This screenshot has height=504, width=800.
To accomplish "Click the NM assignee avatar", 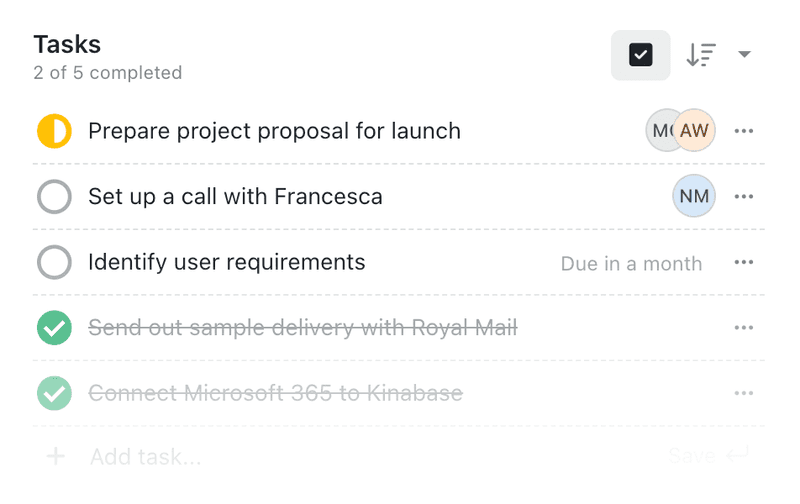I will pyautogui.click(x=694, y=196).
